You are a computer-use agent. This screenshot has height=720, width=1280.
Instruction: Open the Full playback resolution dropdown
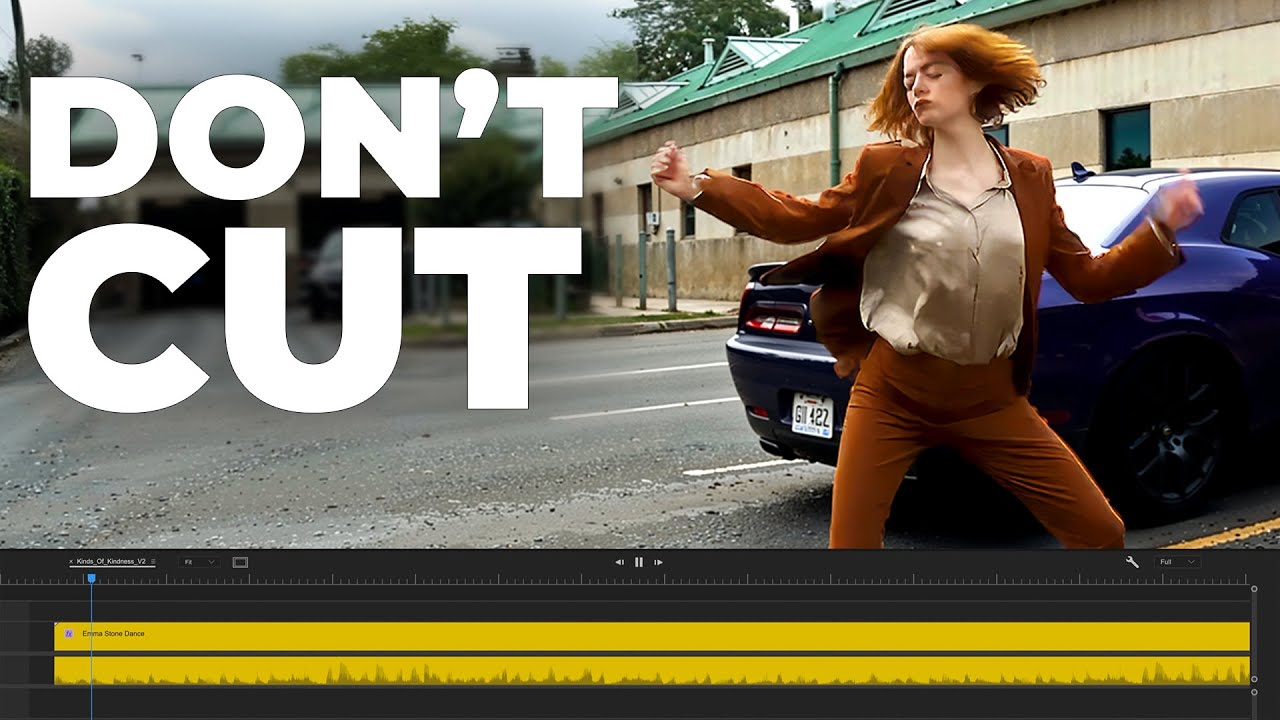point(1177,562)
